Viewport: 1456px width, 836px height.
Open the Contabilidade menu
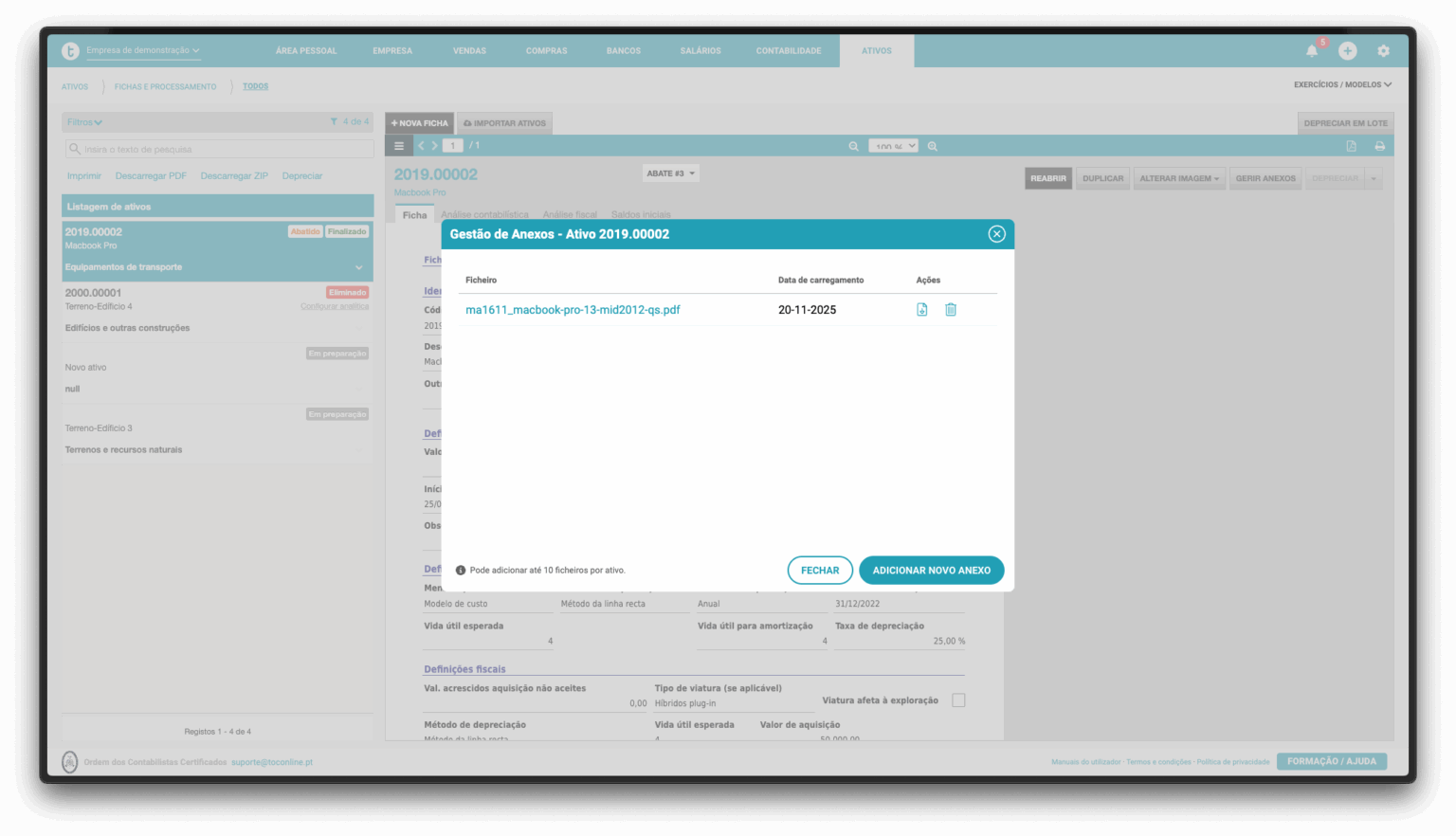tap(789, 51)
